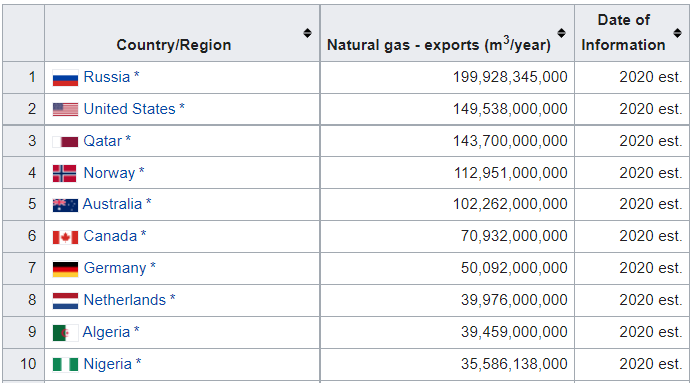Click rank number 2 cell
This screenshot has height=383, width=694.
tap(23, 109)
